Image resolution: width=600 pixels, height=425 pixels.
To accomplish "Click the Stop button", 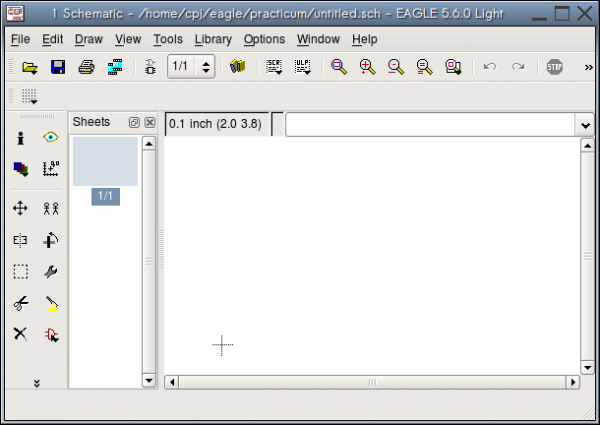I will (555, 67).
